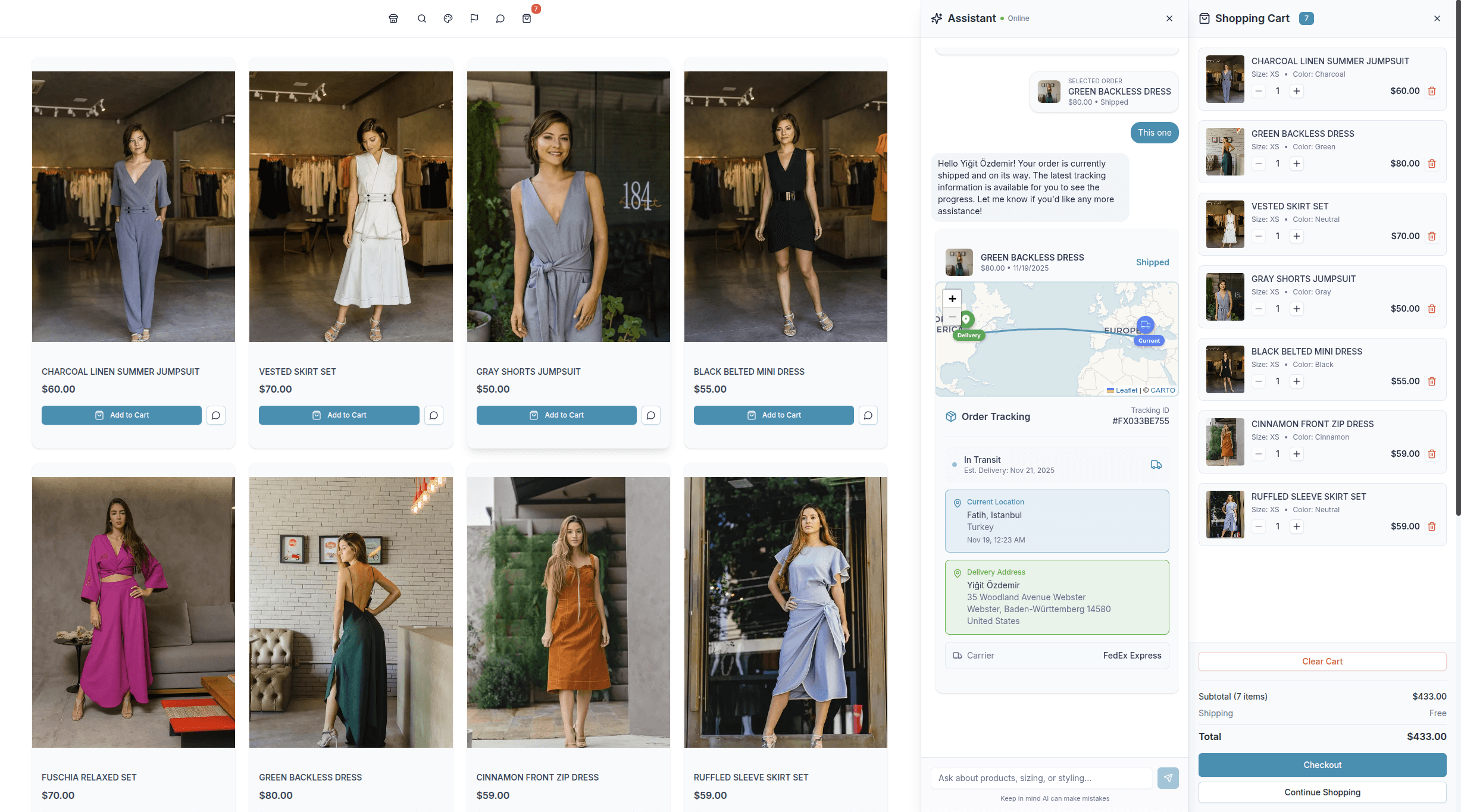Click the truck icon next to In Transit

(1156, 465)
